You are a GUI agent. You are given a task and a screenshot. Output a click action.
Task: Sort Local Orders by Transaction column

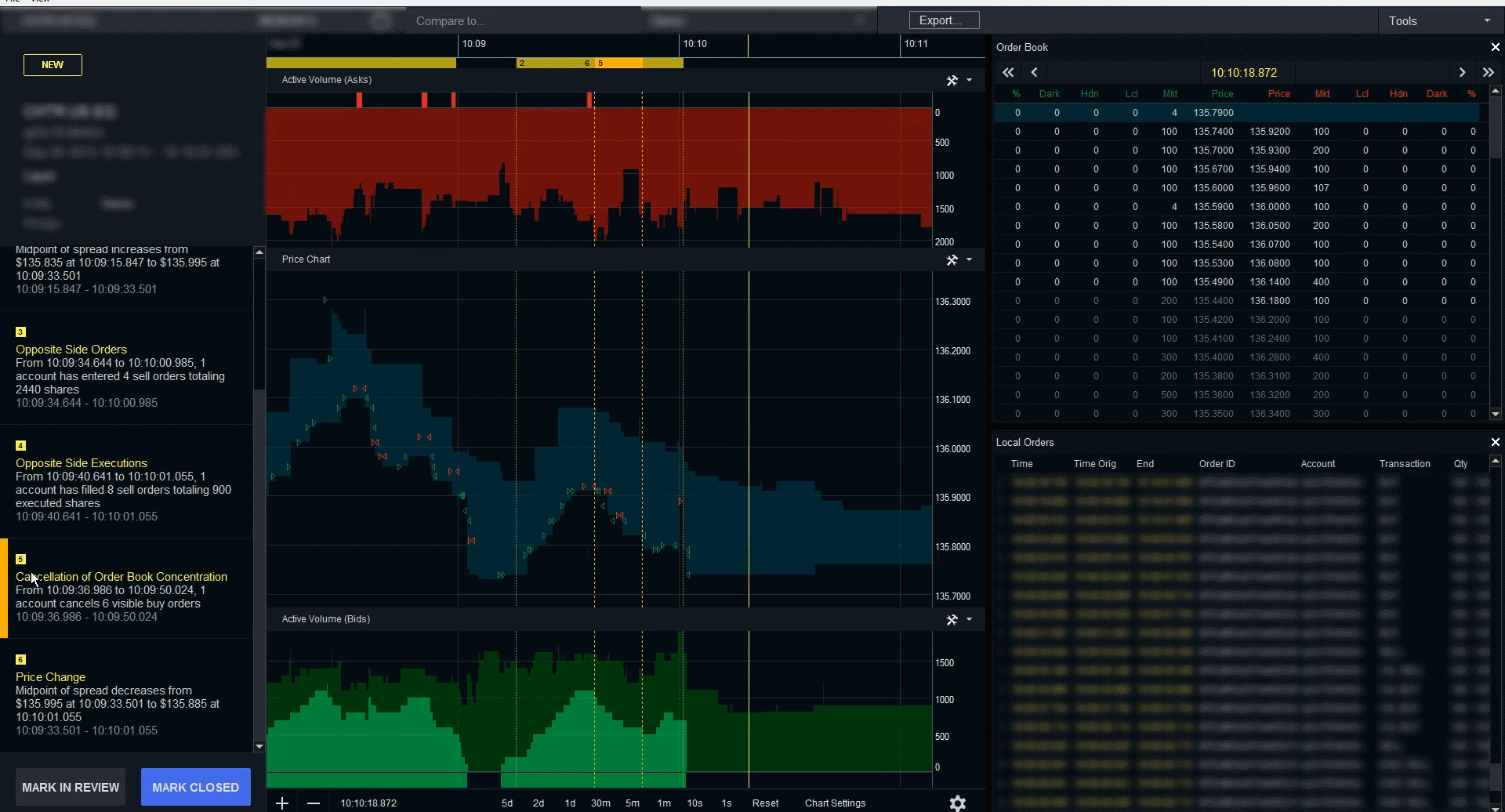[x=1405, y=464]
